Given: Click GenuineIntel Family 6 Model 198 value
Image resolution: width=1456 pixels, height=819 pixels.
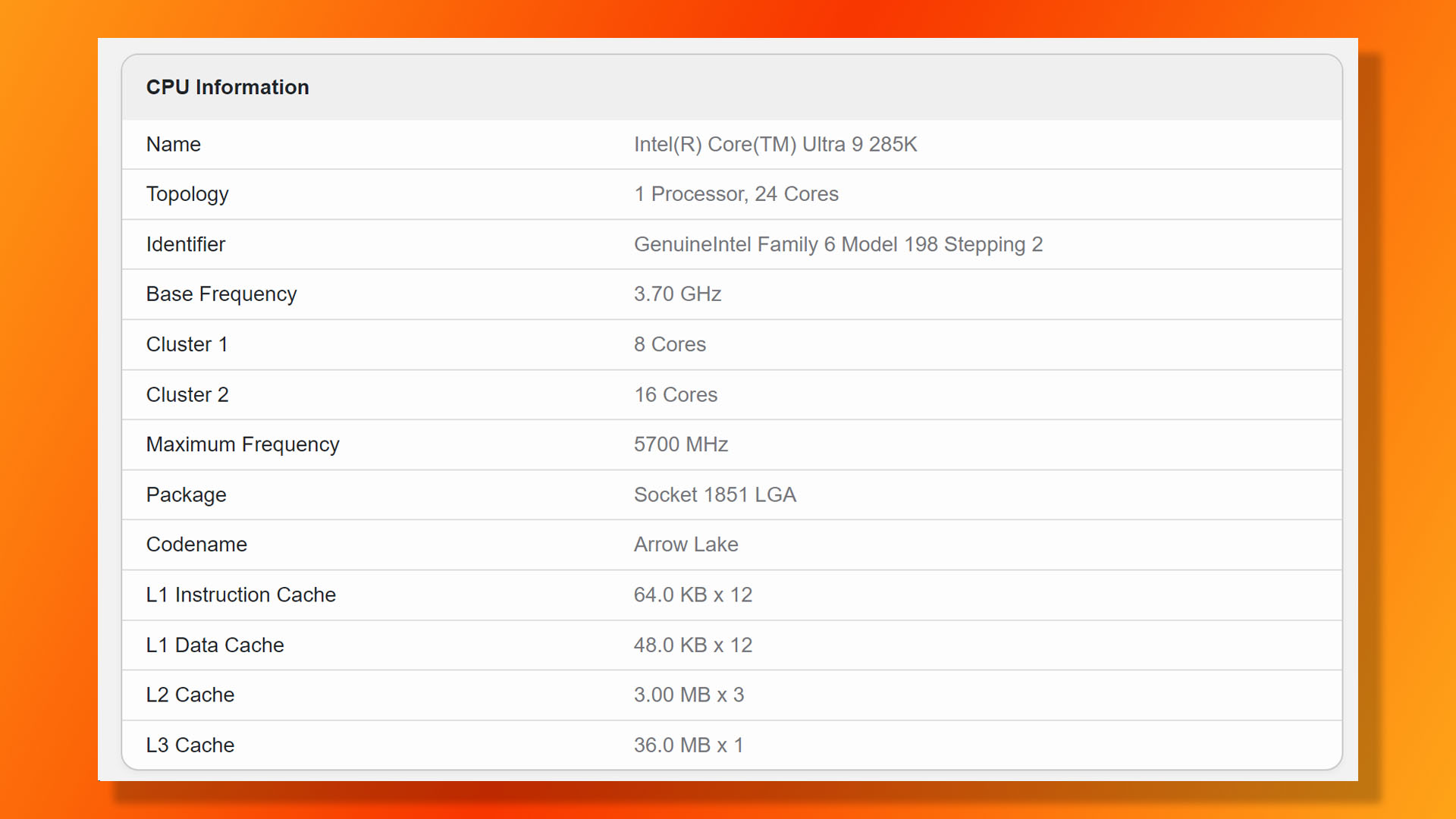Looking at the screenshot, I should coord(839,245).
